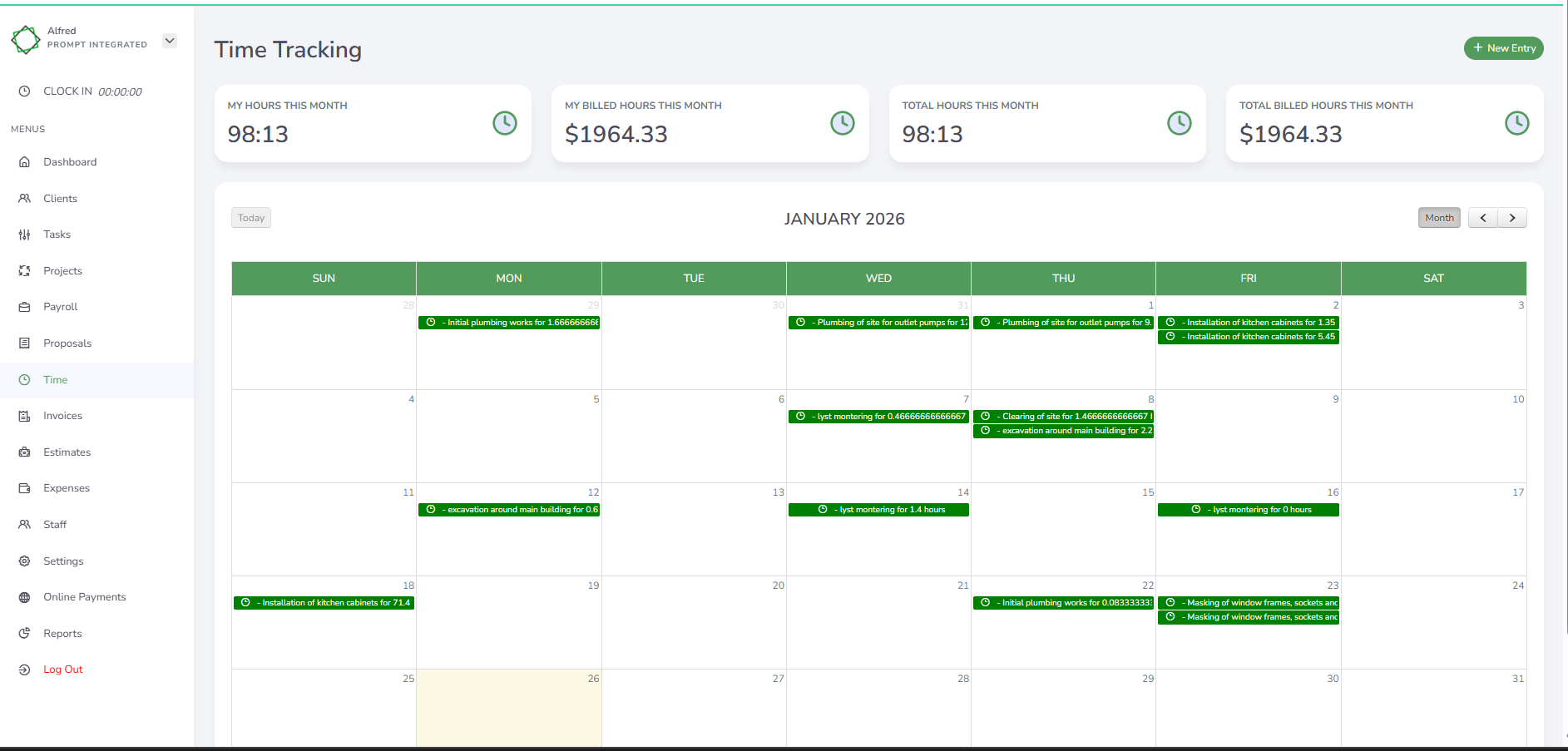This screenshot has width=1568, height=751.
Task: Advance calendar to next month
Action: (1512, 218)
